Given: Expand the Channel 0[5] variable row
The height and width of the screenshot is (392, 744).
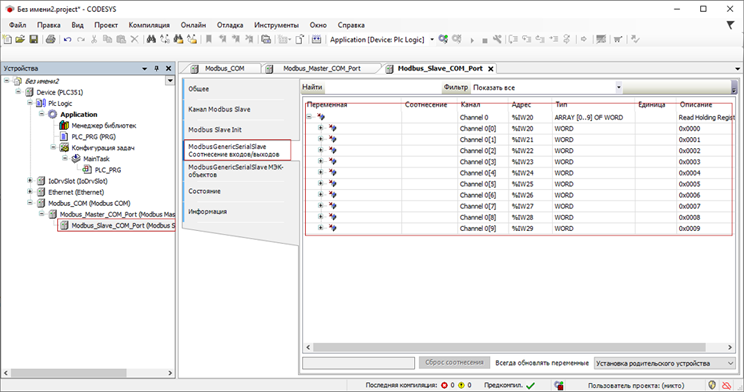Looking at the screenshot, I should tap(320, 183).
